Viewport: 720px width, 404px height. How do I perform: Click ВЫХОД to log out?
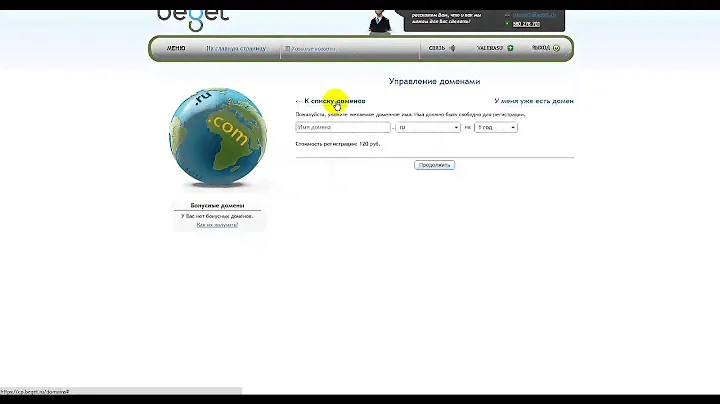[540, 48]
